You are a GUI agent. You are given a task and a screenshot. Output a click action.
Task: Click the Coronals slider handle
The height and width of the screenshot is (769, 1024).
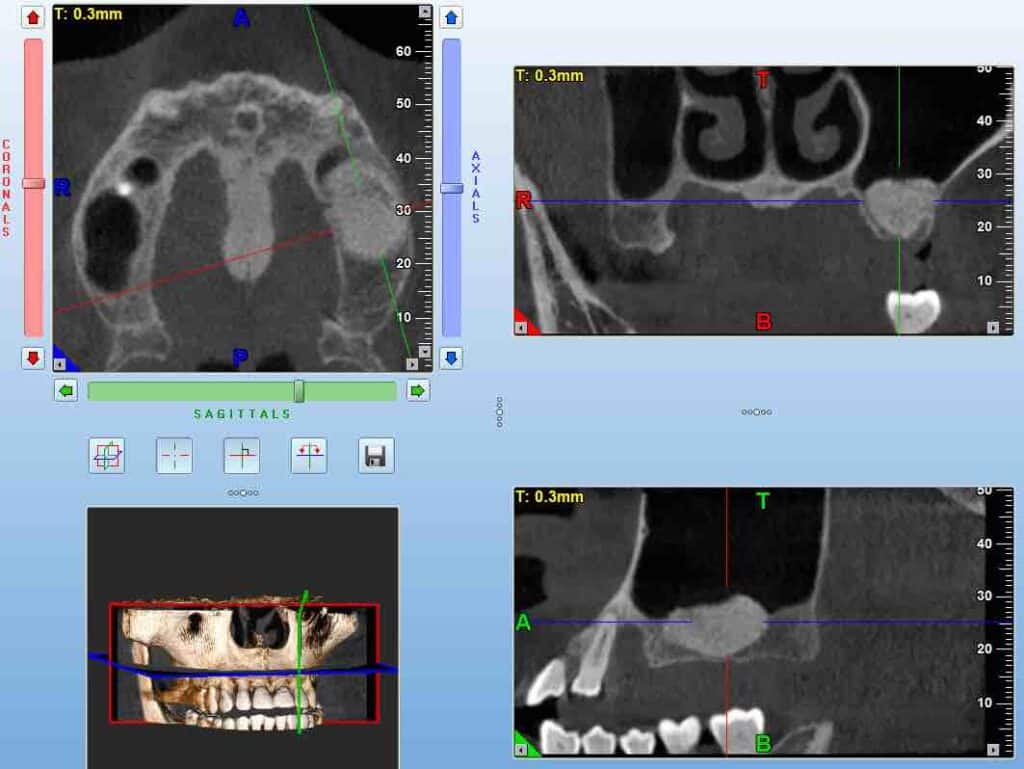coord(32,184)
